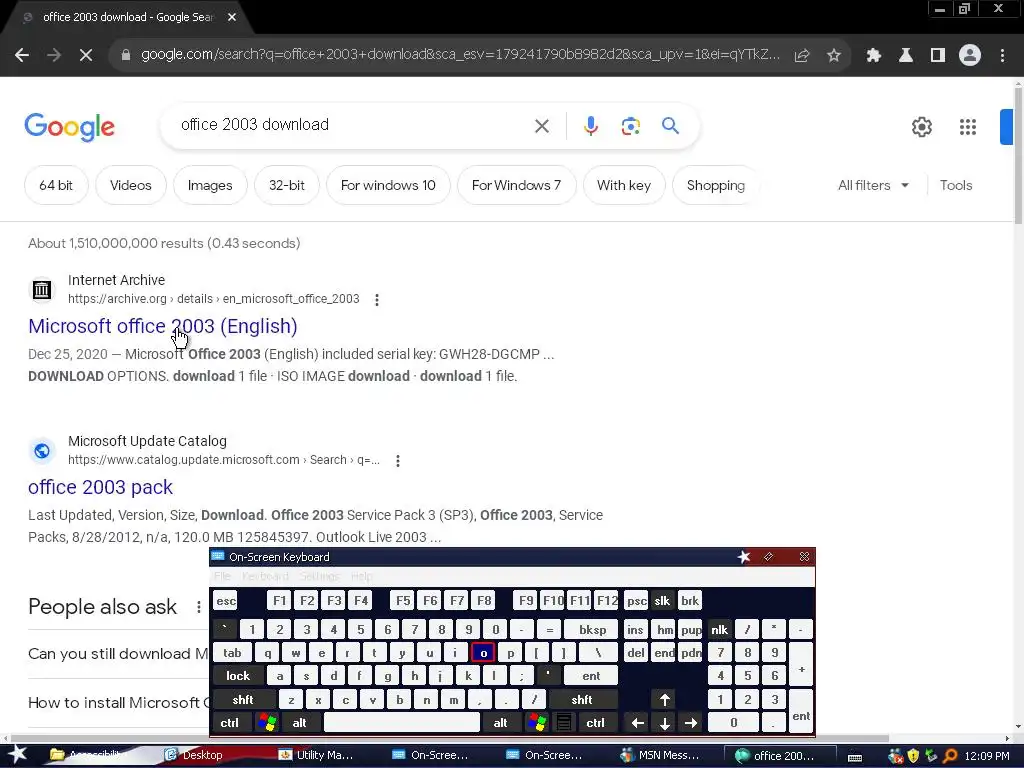Clear the Google search box text
This screenshot has width=1024, height=768.
point(542,125)
